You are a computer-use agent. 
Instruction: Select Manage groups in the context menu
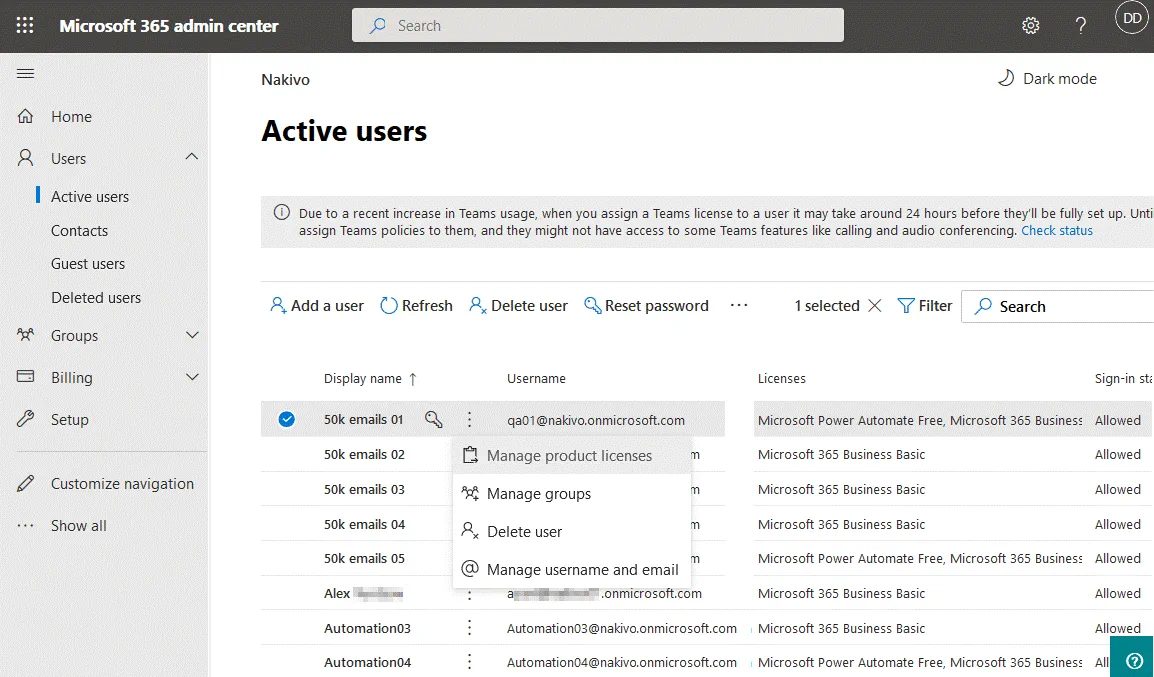pyautogui.click(x=538, y=493)
